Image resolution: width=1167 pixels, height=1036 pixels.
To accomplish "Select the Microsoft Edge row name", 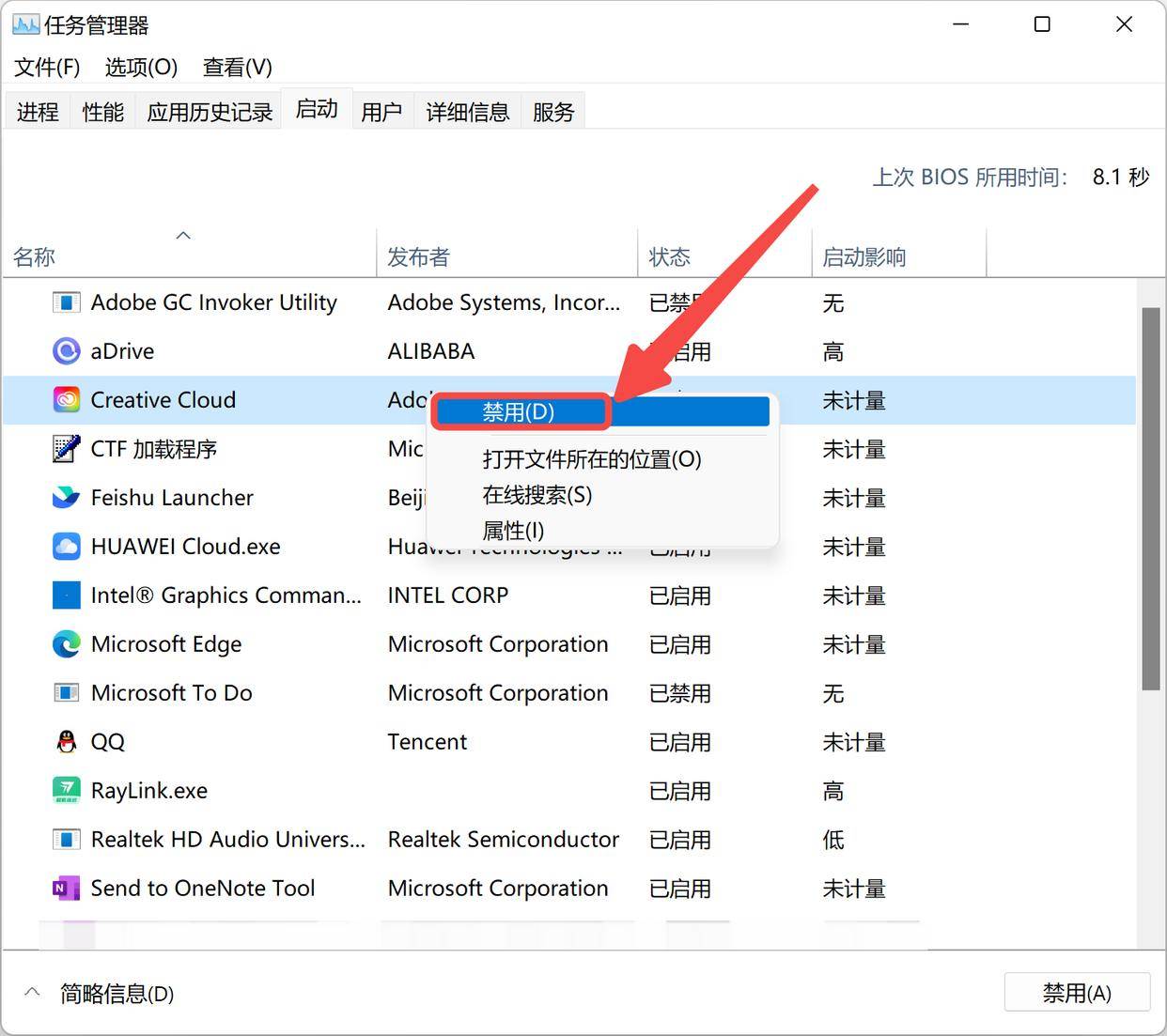I will tap(166, 644).
